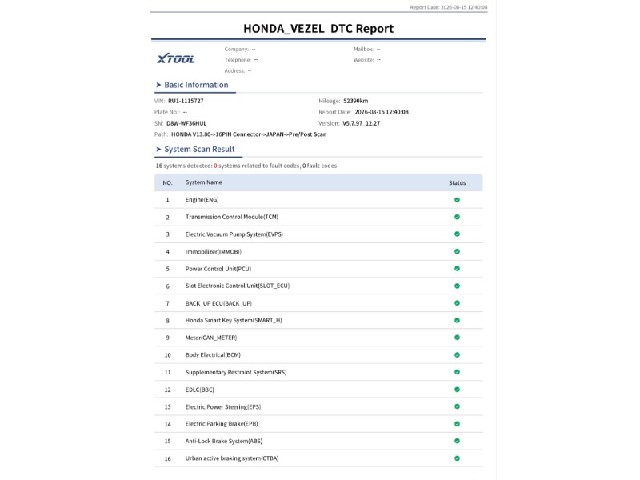Click the VIN value RU1-1135727
The image size is (640, 480).
pos(186,100)
